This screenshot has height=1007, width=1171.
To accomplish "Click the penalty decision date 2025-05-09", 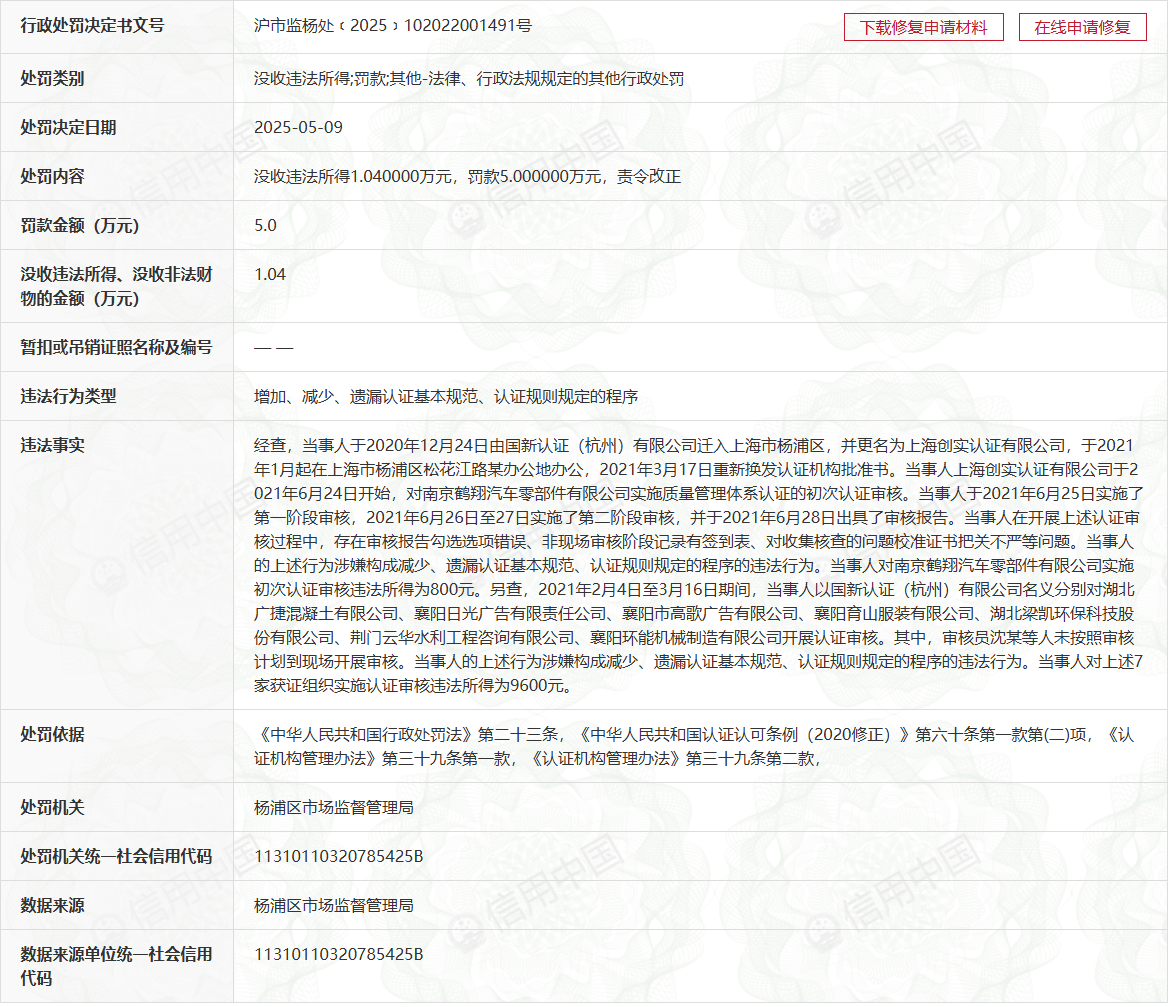I will (299, 127).
